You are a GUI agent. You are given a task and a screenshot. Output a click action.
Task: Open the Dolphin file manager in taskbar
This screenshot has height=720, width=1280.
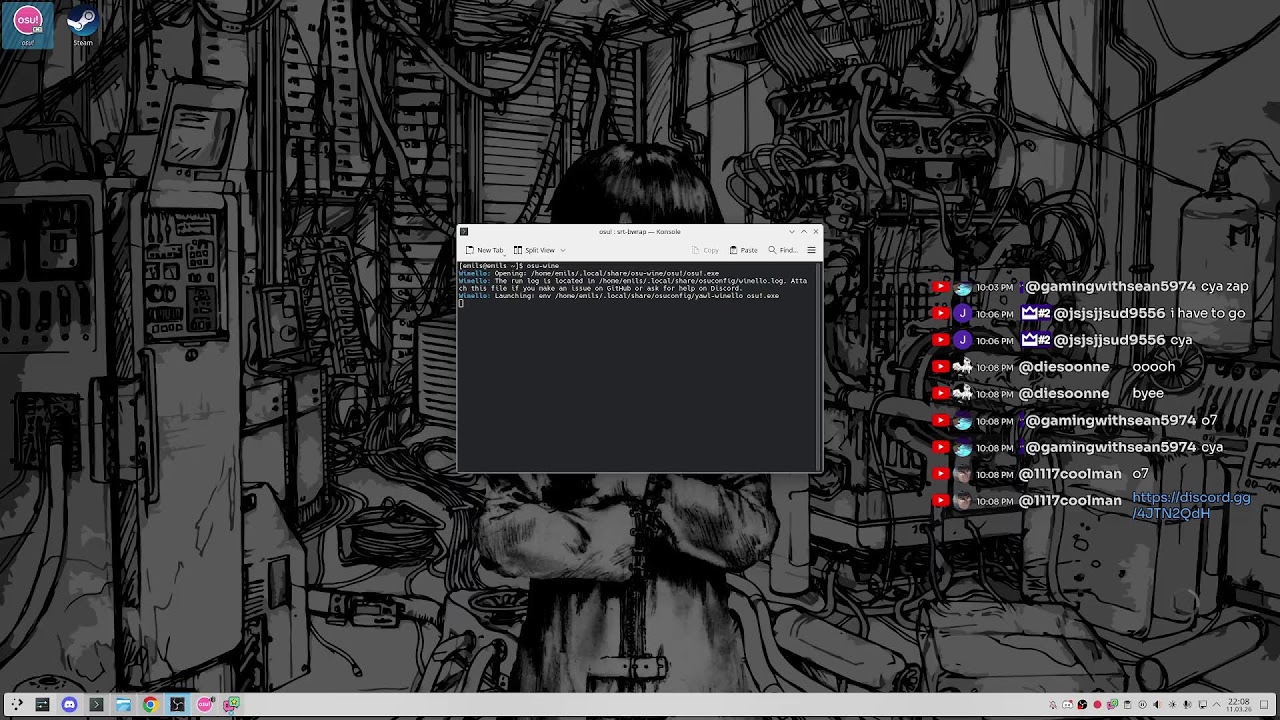(123, 705)
